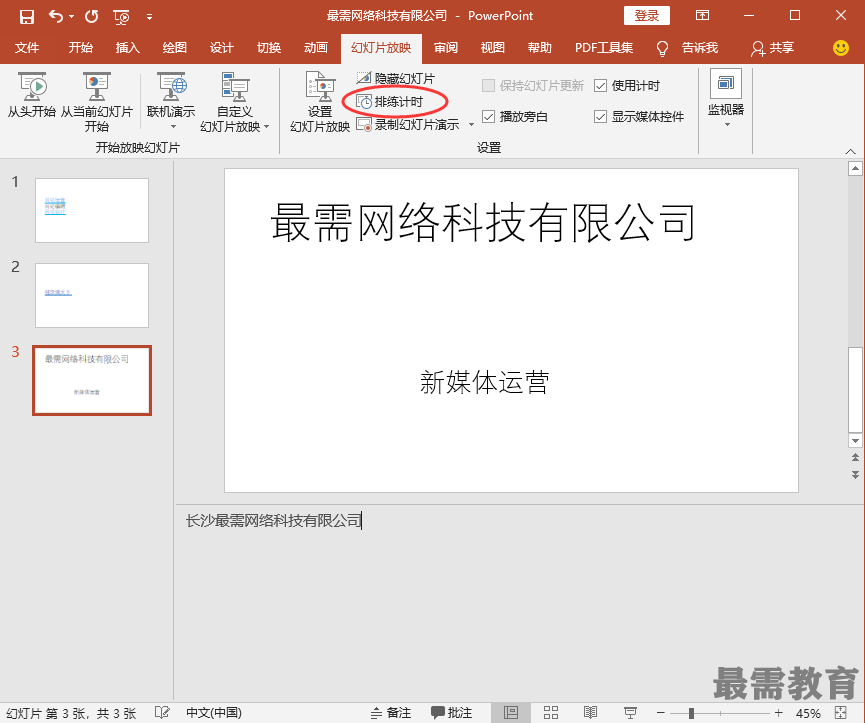Zoom in with plus button

tap(778, 713)
